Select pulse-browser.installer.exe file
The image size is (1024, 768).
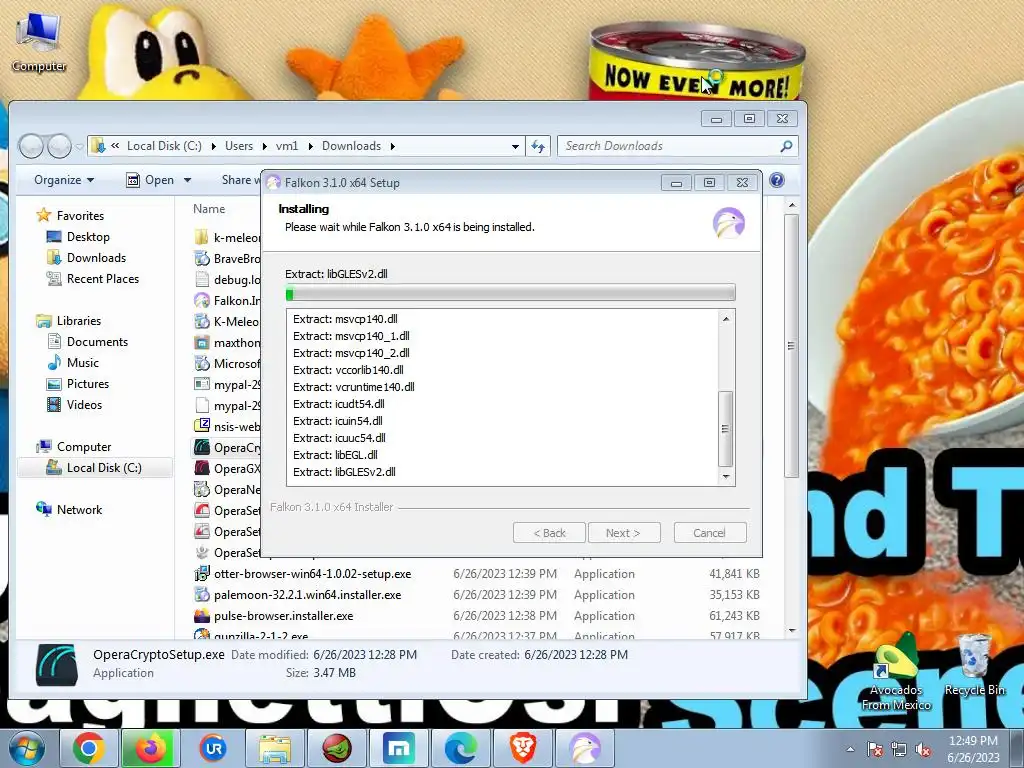click(x=283, y=616)
